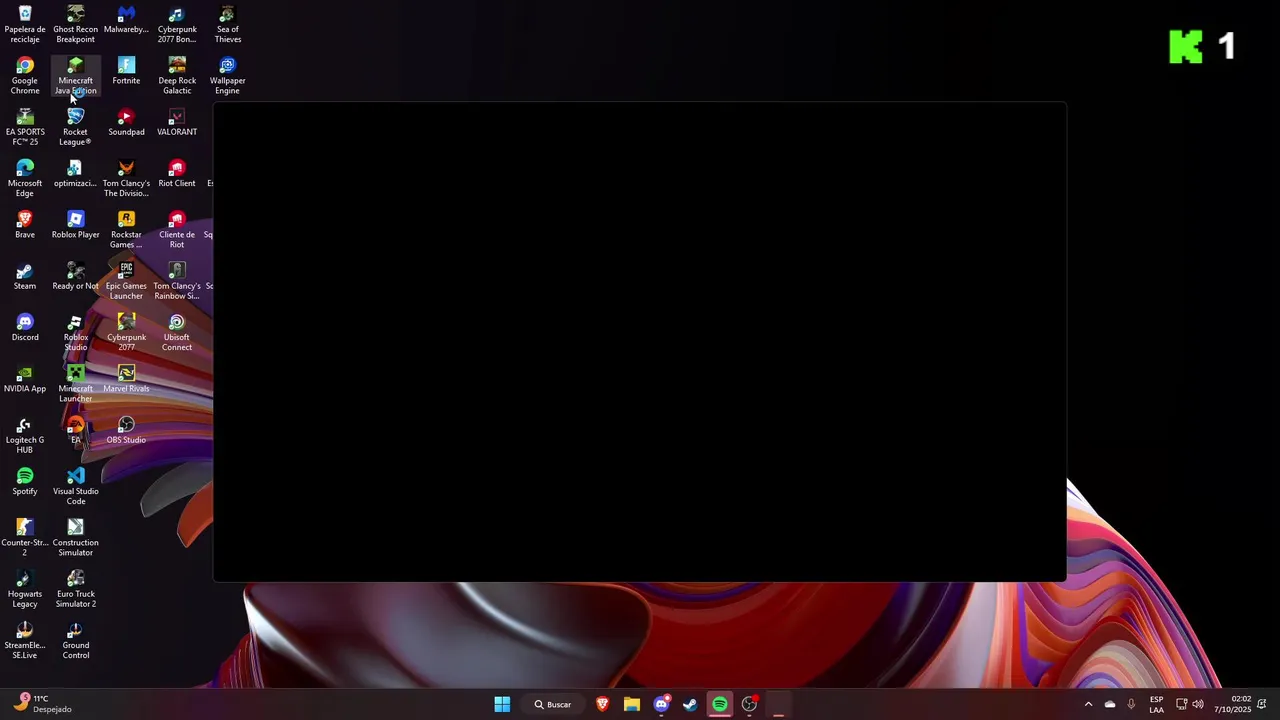Screen dimensions: 1280x720
Task: Select the Visual Studio Code shortcut
Action: coord(75,487)
